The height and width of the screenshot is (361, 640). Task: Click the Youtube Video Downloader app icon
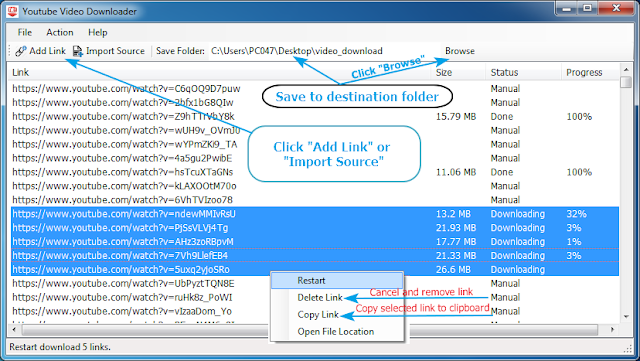[x=13, y=11]
